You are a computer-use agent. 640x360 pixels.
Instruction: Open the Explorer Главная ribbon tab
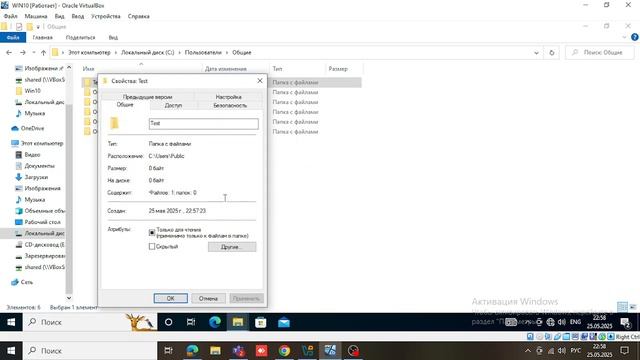click(x=42, y=38)
